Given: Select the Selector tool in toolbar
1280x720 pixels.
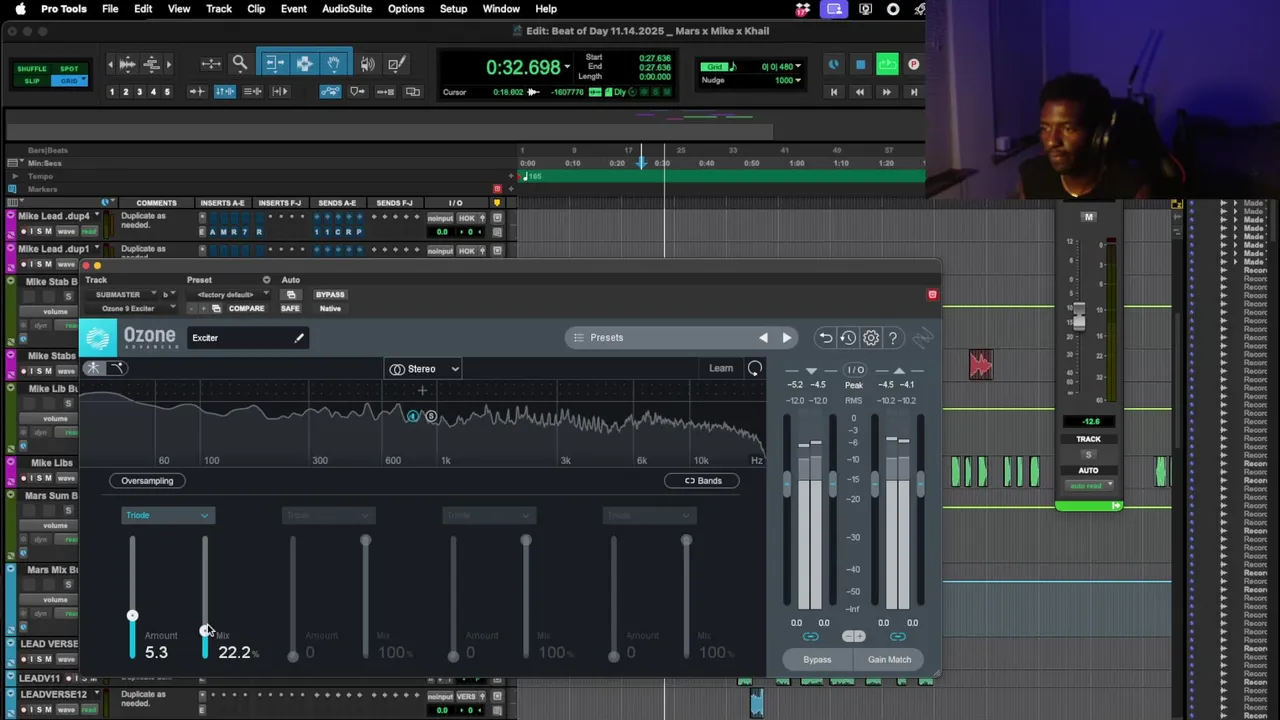Looking at the screenshot, I should (304, 64).
